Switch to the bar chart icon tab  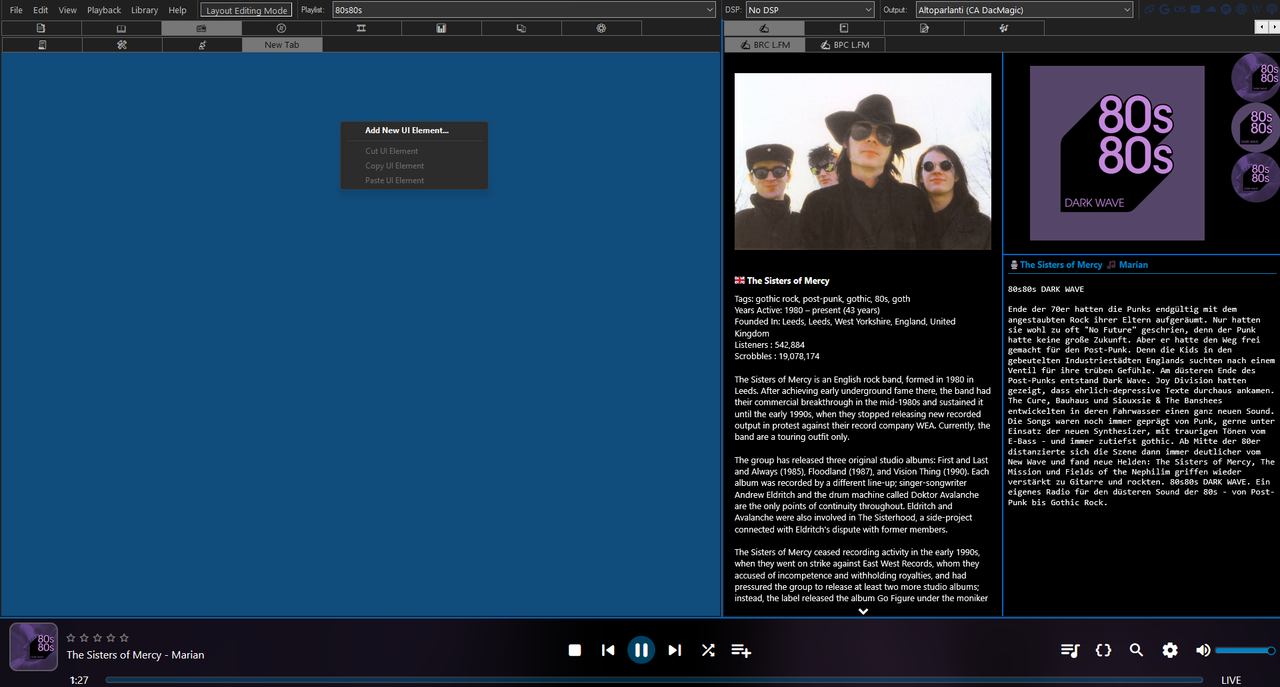click(x=441, y=28)
